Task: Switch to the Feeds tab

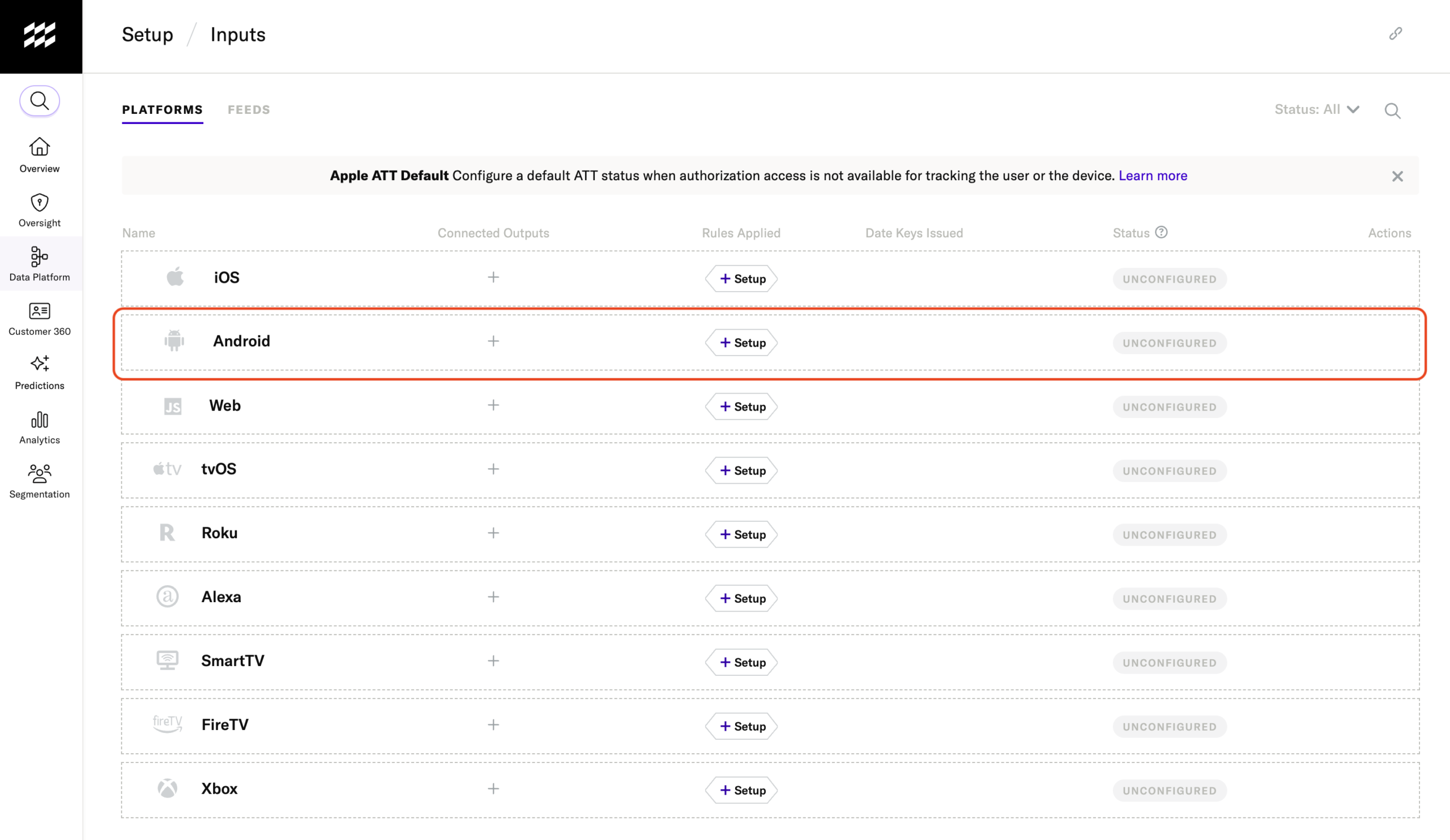Action: [249, 110]
